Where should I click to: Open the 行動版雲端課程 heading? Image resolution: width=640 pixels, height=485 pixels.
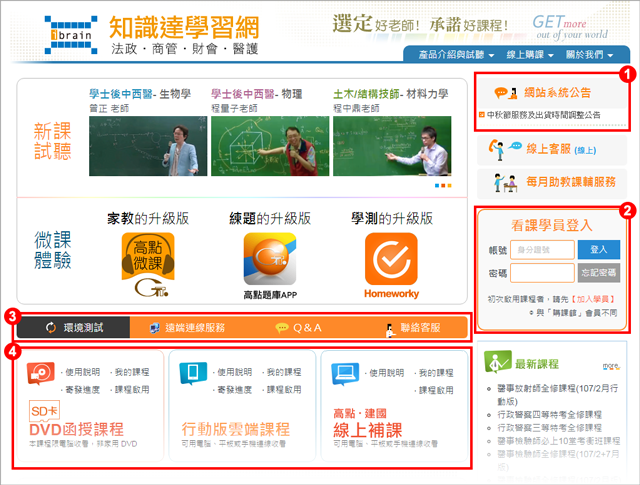[x=236, y=429]
